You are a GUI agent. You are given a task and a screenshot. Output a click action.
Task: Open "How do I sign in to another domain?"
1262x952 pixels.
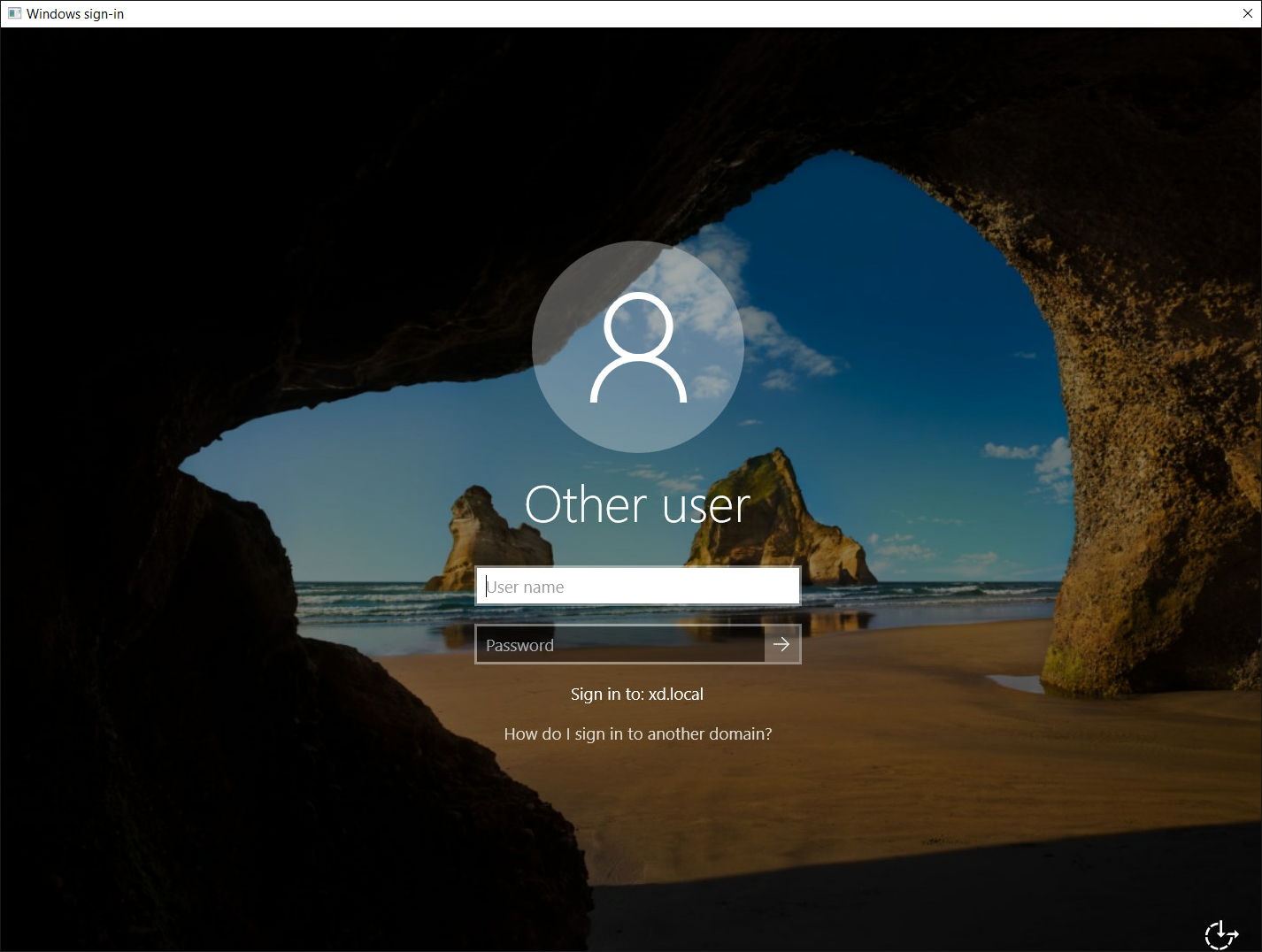point(637,733)
